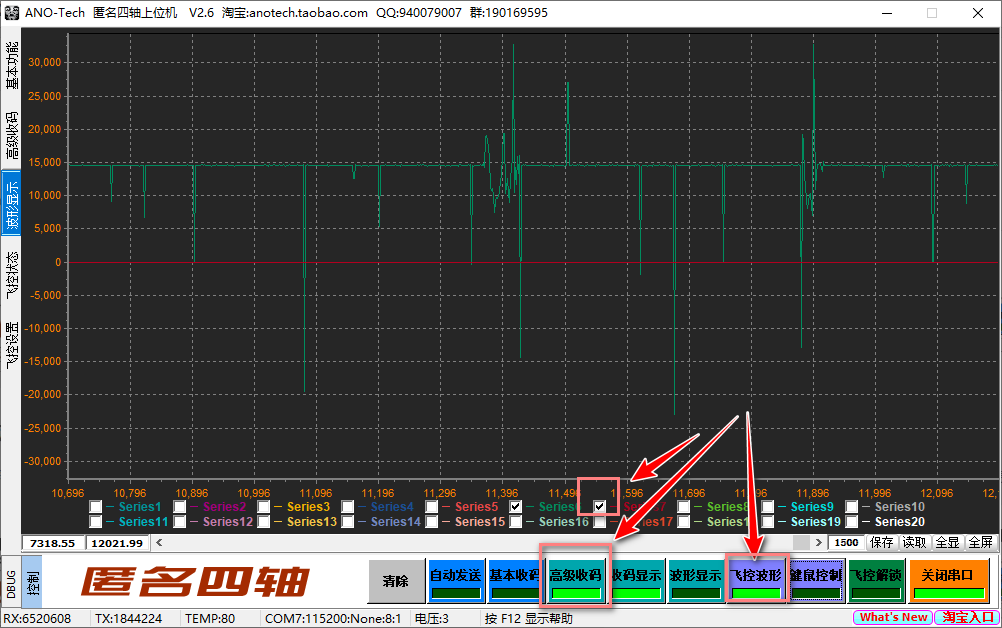
Task: Open the 基本功能 side tab
Action: (x=12, y=65)
